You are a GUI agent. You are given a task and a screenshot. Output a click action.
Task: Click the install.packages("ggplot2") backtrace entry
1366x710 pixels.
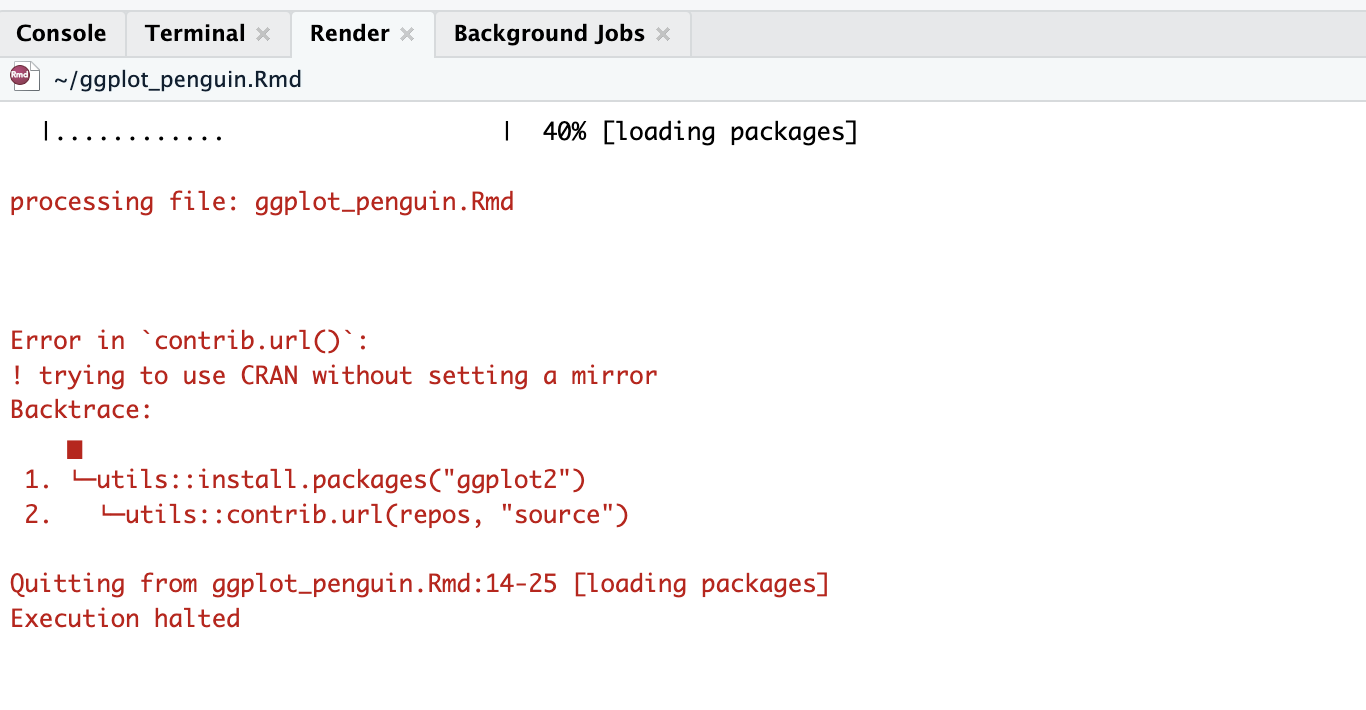[x=341, y=481]
